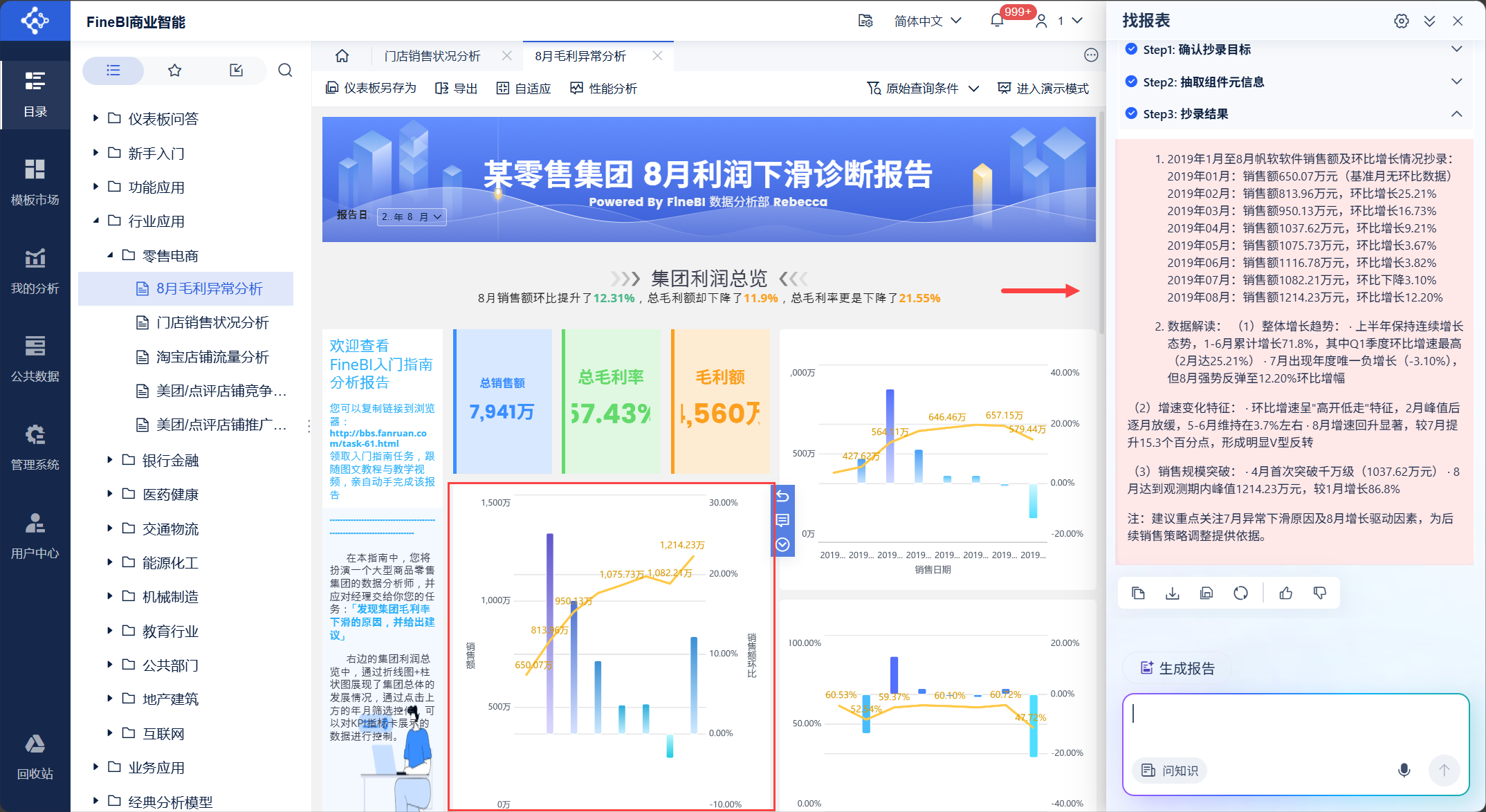
Task: Switch to 门店销售状况分析 tab
Action: [x=432, y=56]
